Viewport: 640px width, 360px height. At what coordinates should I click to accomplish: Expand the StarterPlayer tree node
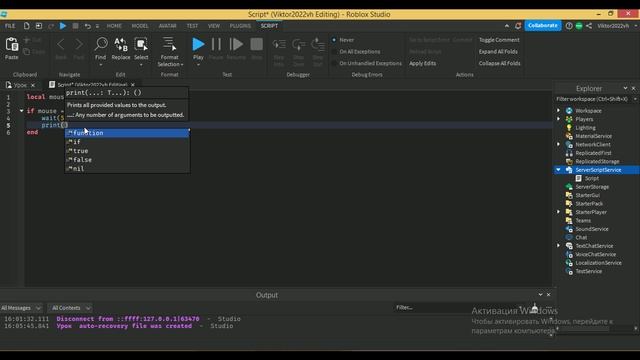coord(558,212)
